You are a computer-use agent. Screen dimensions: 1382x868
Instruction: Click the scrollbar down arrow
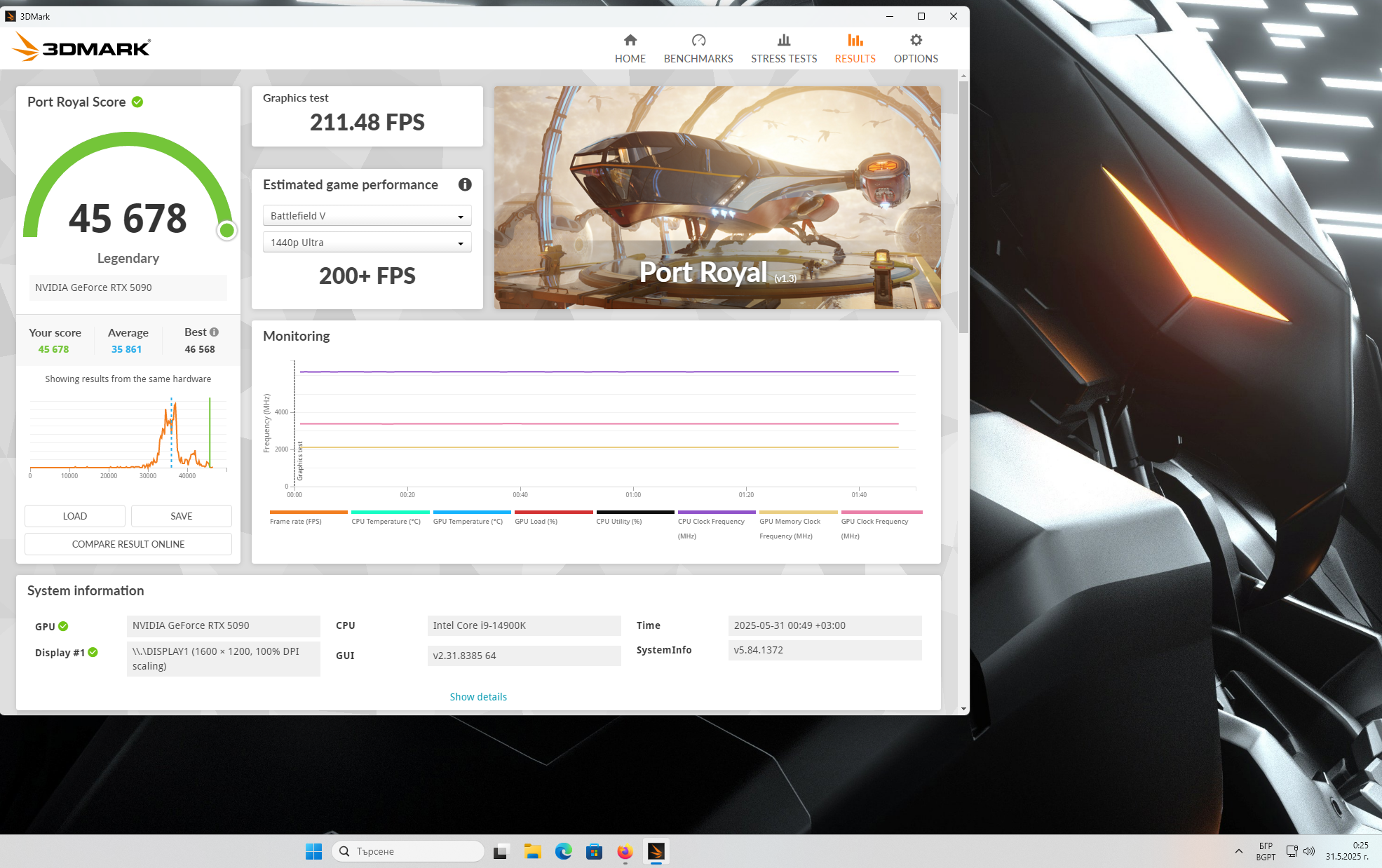click(x=964, y=709)
